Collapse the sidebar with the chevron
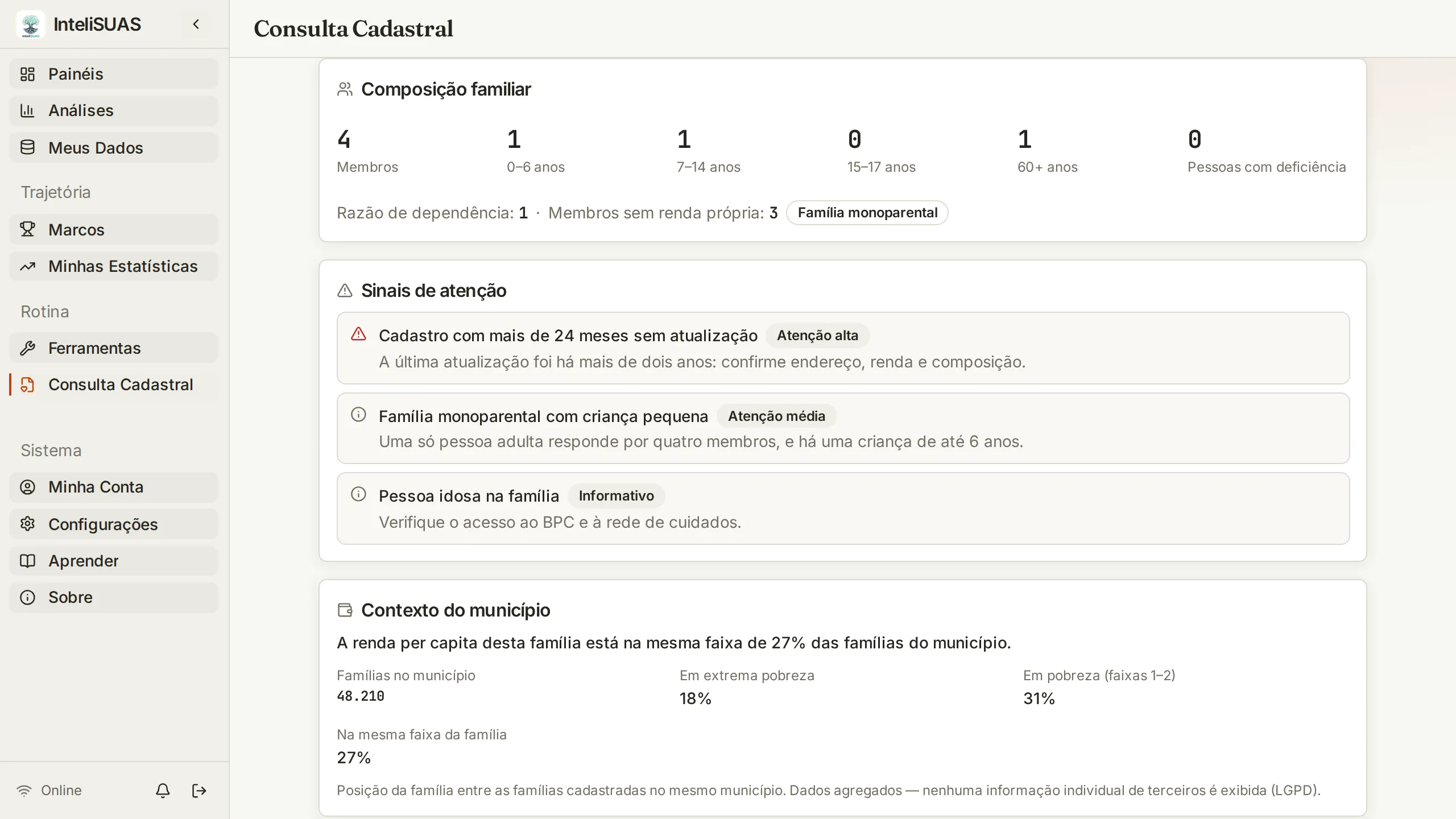This screenshot has height=819, width=1456. click(196, 24)
